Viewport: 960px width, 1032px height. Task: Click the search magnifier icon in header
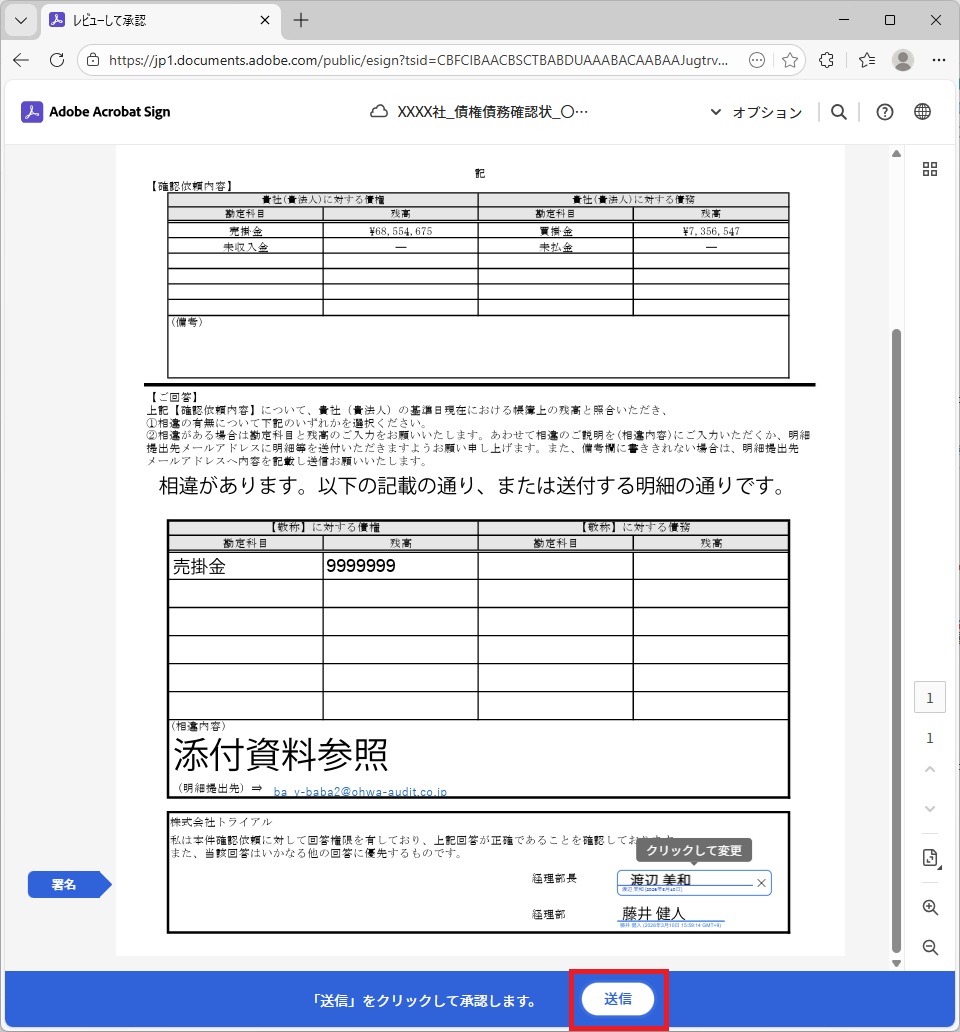point(839,112)
